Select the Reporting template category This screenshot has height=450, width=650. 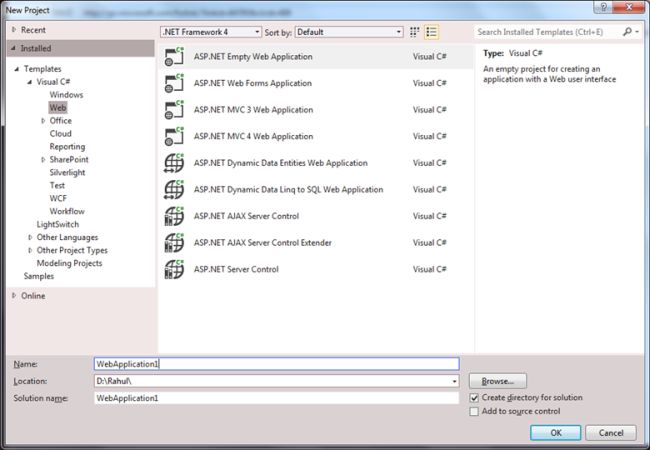click(x=67, y=147)
